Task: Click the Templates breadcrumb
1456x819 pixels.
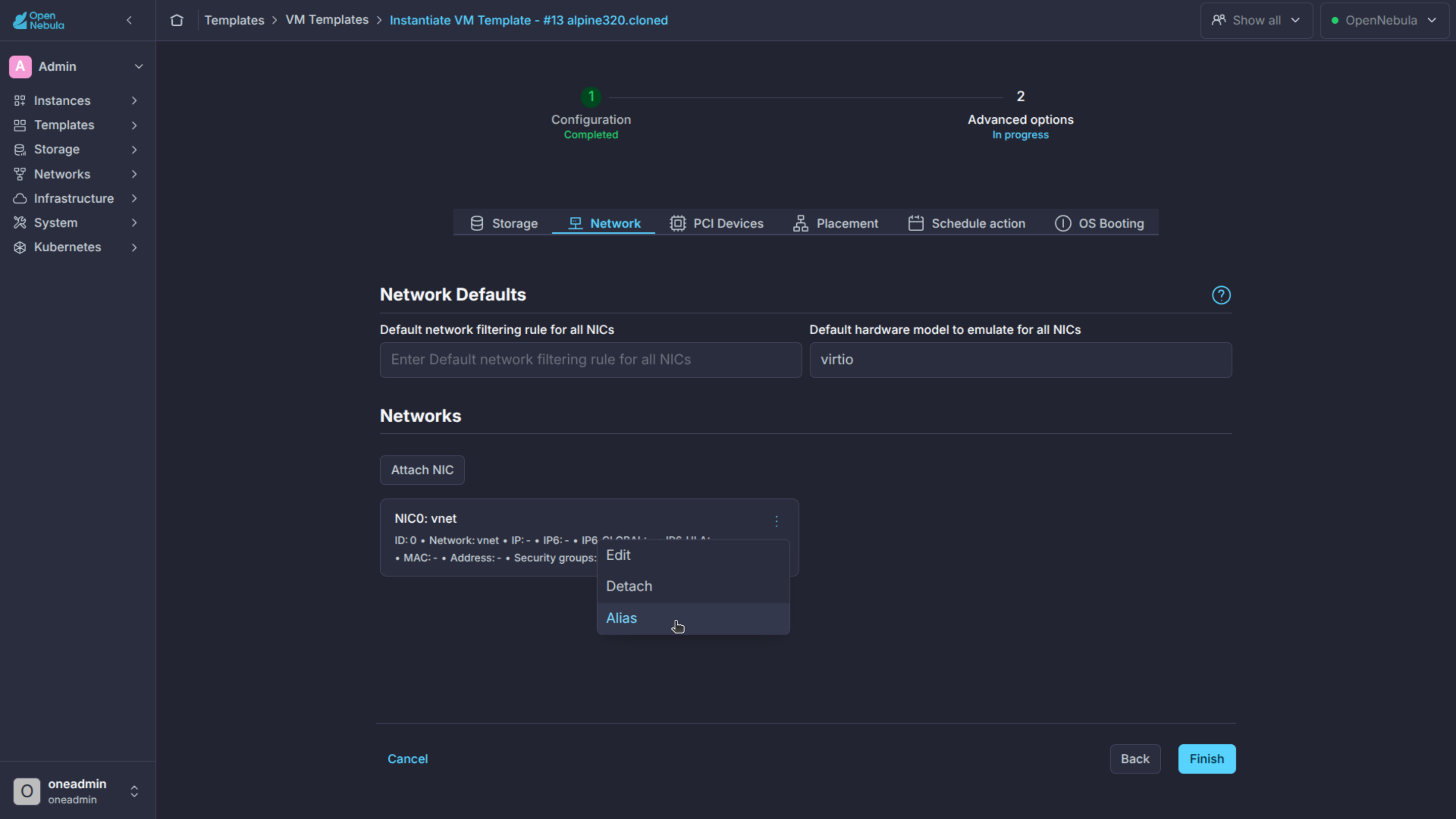Action: pyautogui.click(x=234, y=20)
